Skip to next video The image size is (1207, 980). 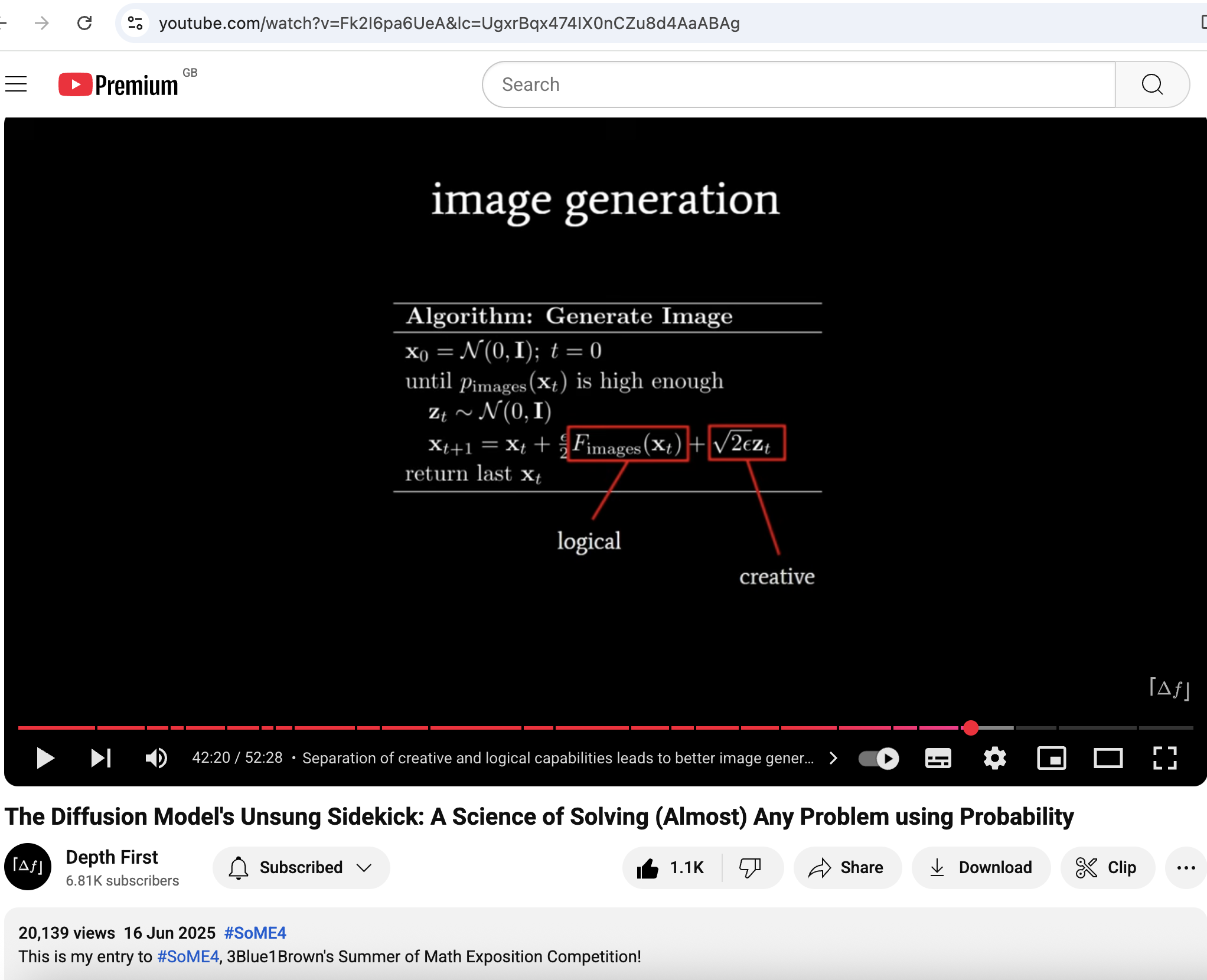(101, 758)
